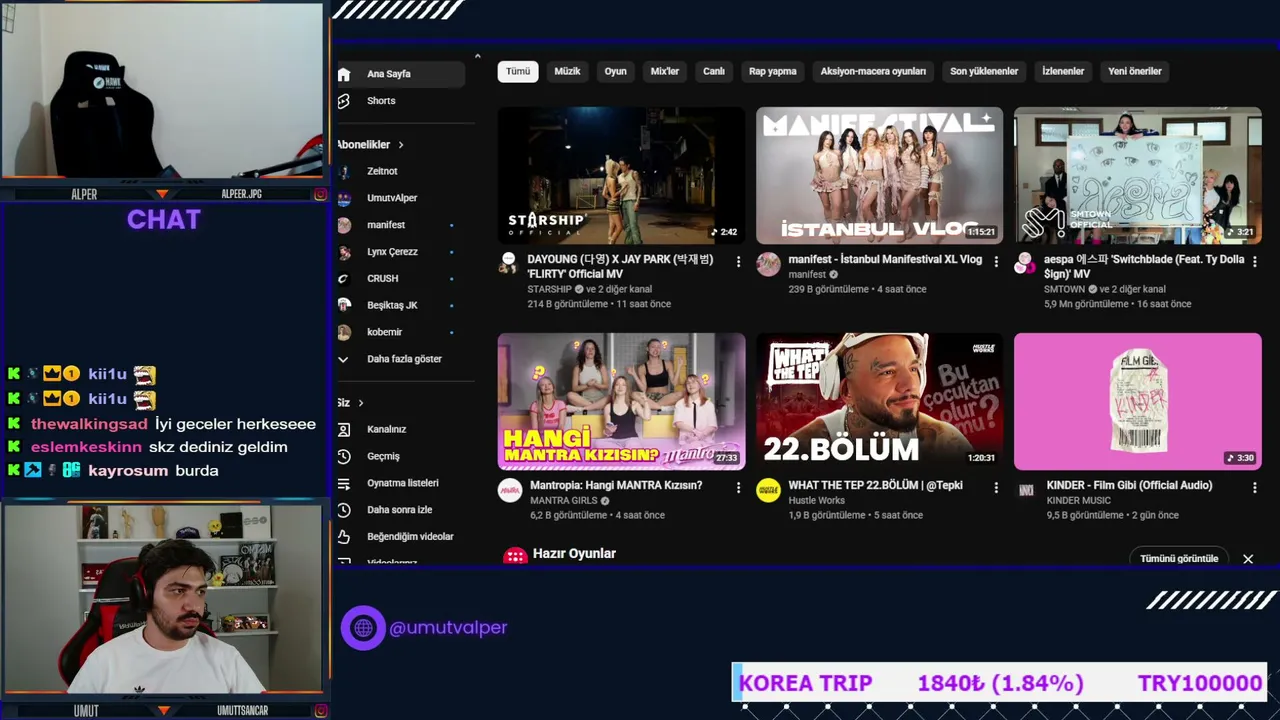
Task: Click Instagram icon next to UMUTTSANCAR
Action: 320,711
